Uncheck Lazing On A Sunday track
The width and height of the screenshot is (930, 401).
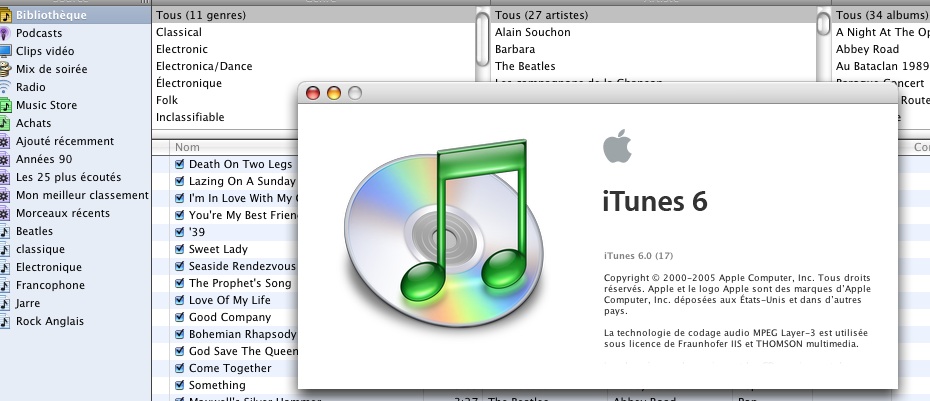[x=180, y=181]
